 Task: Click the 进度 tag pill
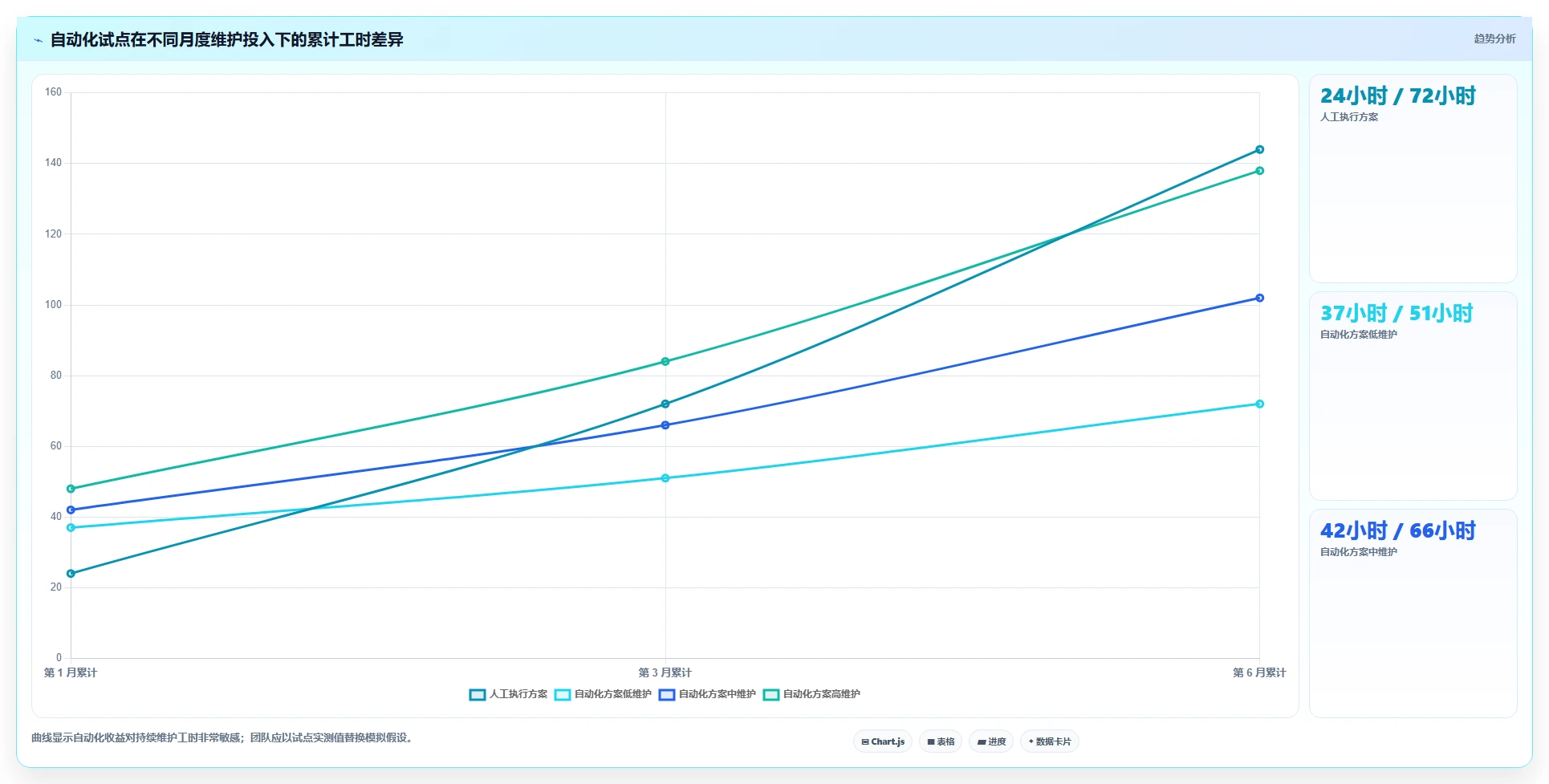991,741
